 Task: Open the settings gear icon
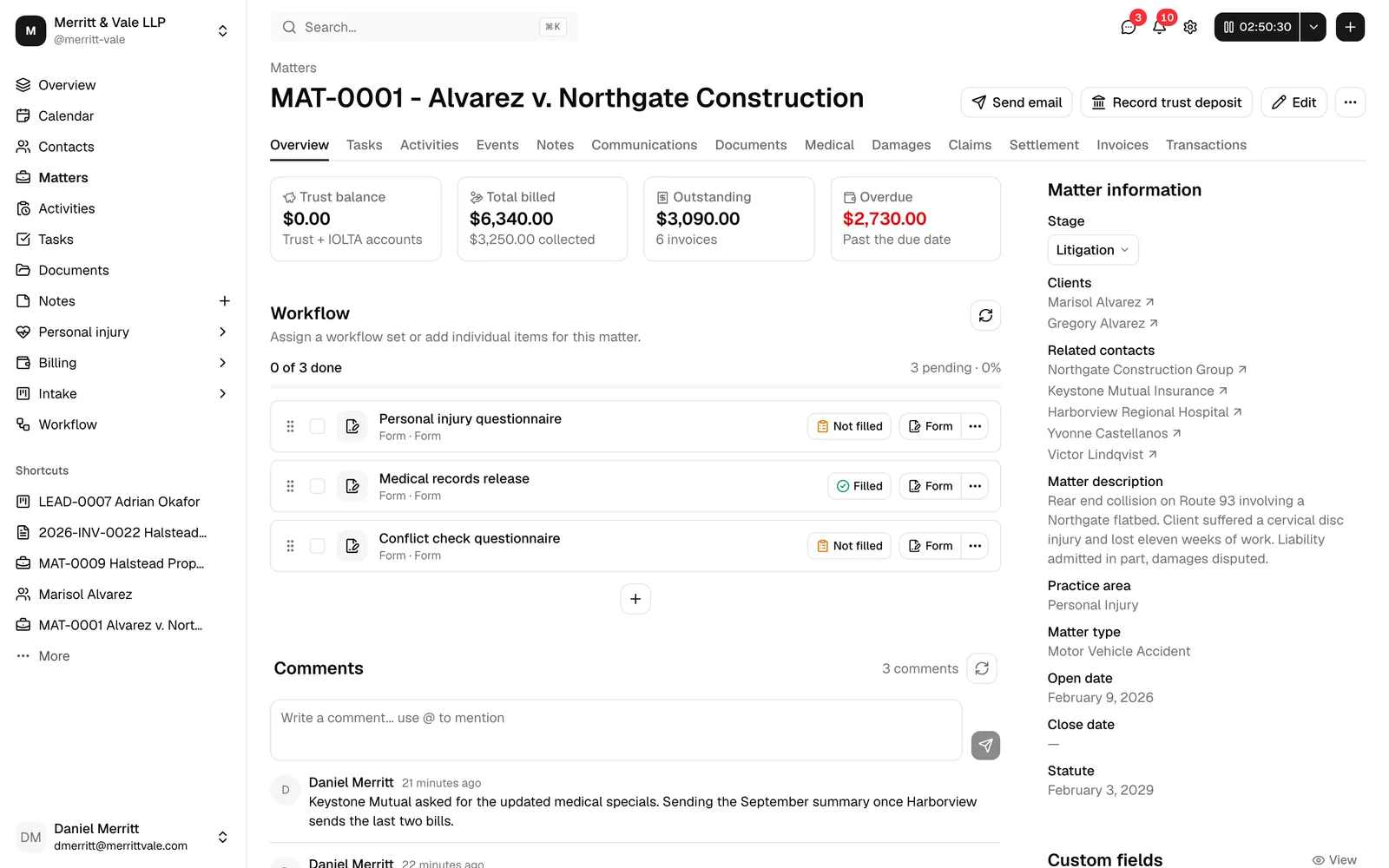click(1190, 27)
